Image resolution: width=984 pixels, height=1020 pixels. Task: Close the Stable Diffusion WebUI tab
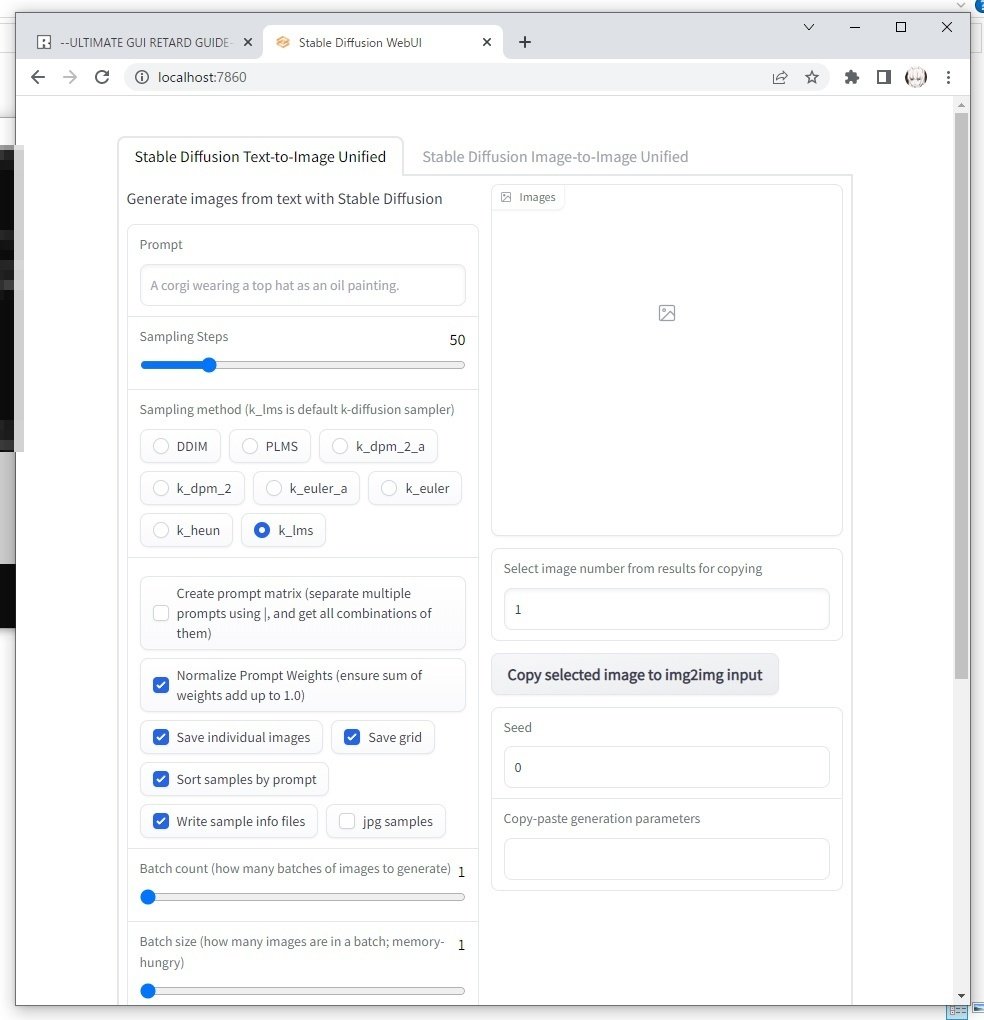click(486, 42)
